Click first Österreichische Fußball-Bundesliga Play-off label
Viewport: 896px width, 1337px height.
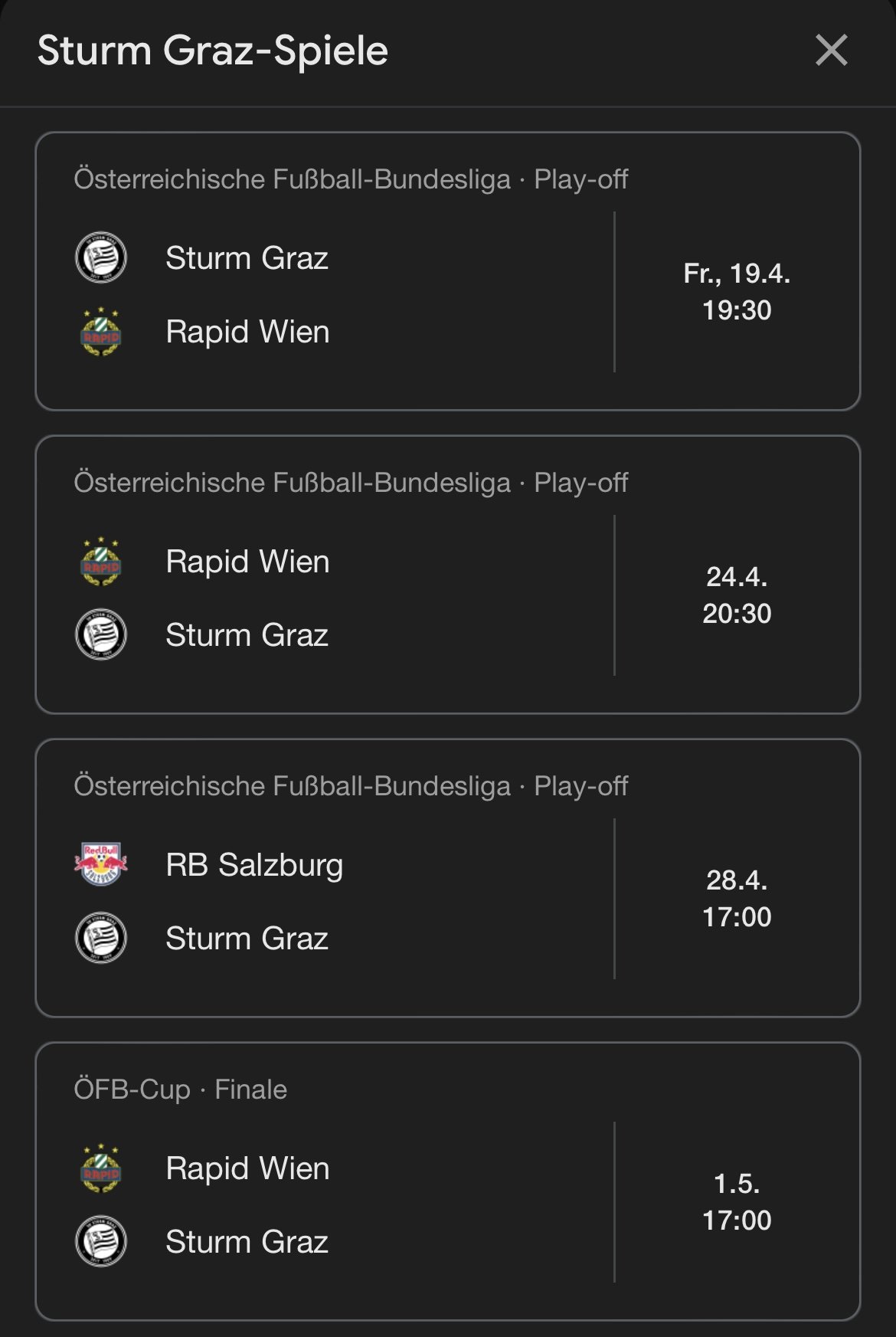351,179
